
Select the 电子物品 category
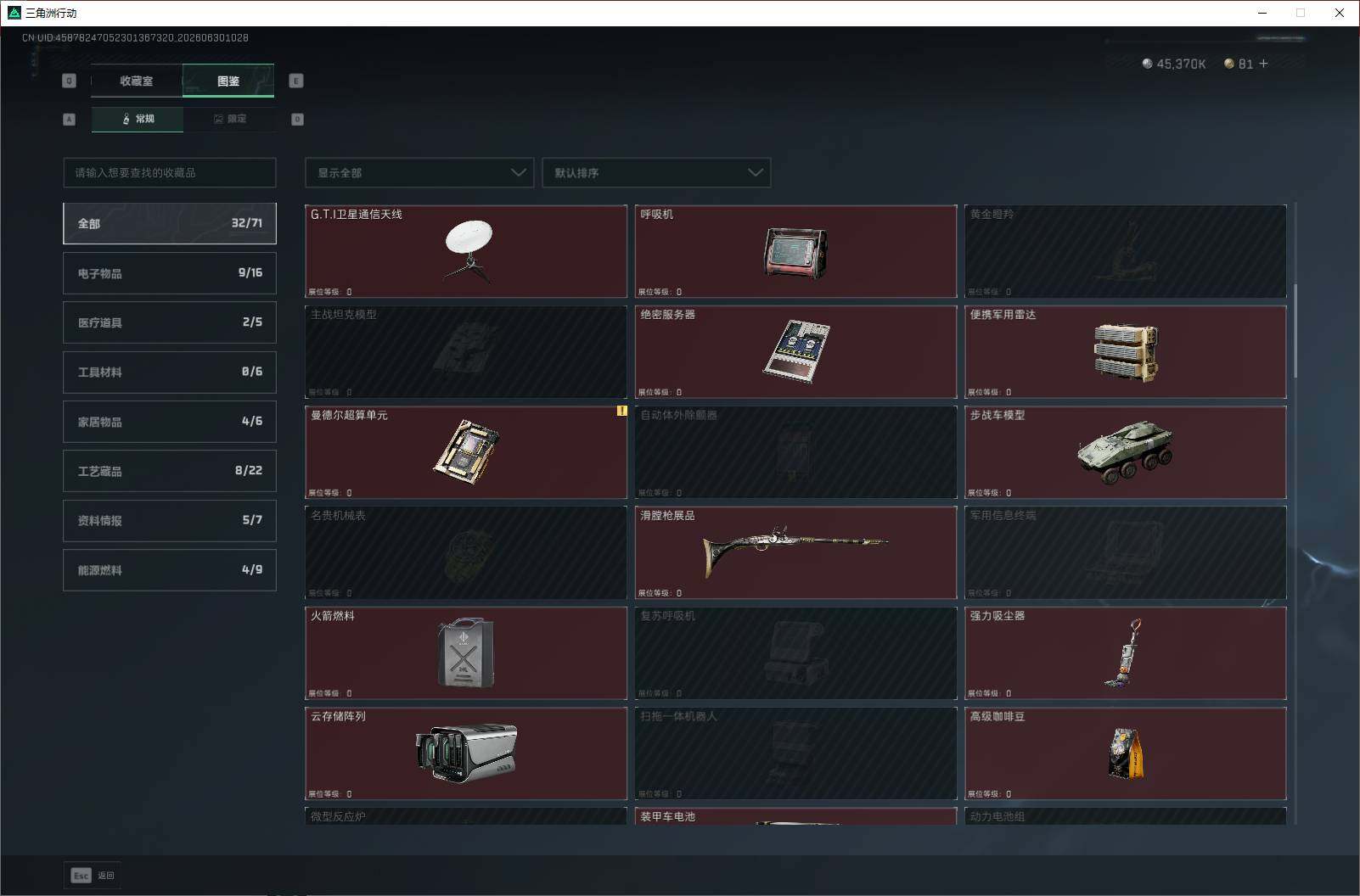tap(170, 273)
